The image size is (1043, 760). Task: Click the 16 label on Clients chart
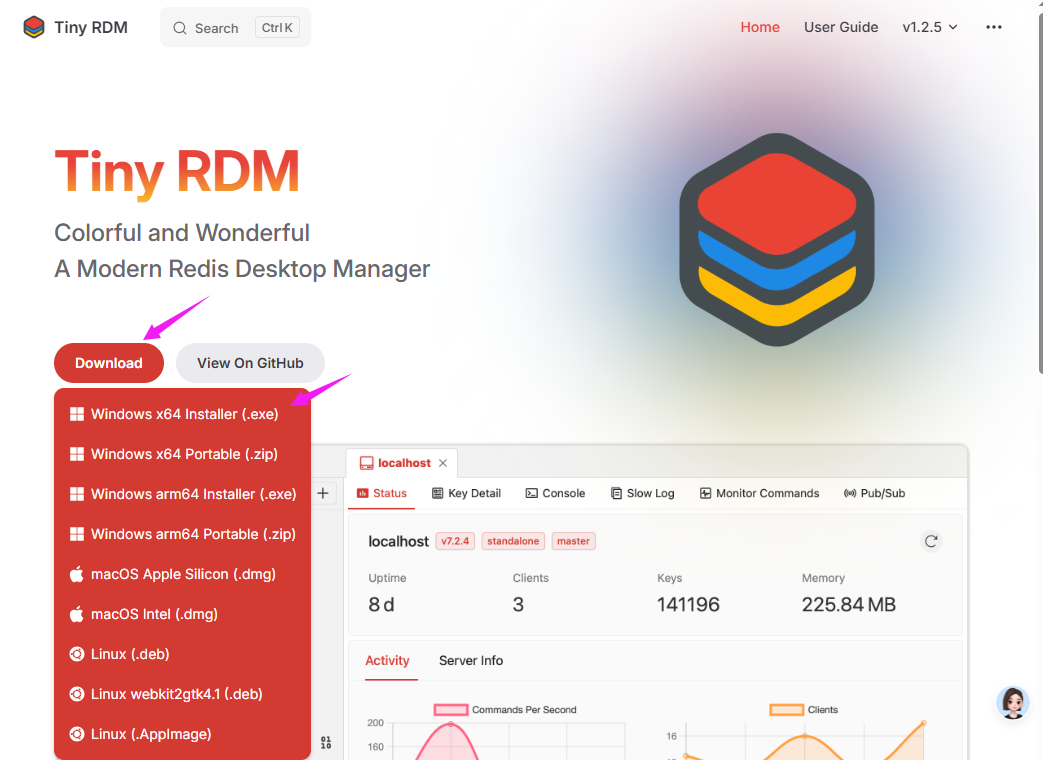pyautogui.click(x=671, y=736)
